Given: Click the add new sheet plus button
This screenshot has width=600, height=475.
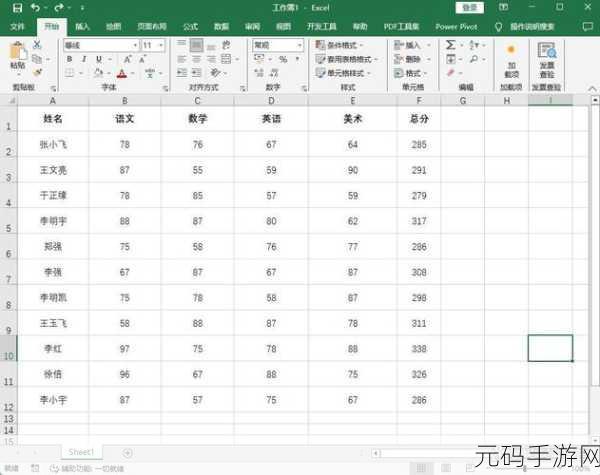Looking at the screenshot, I should [x=127, y=453].
